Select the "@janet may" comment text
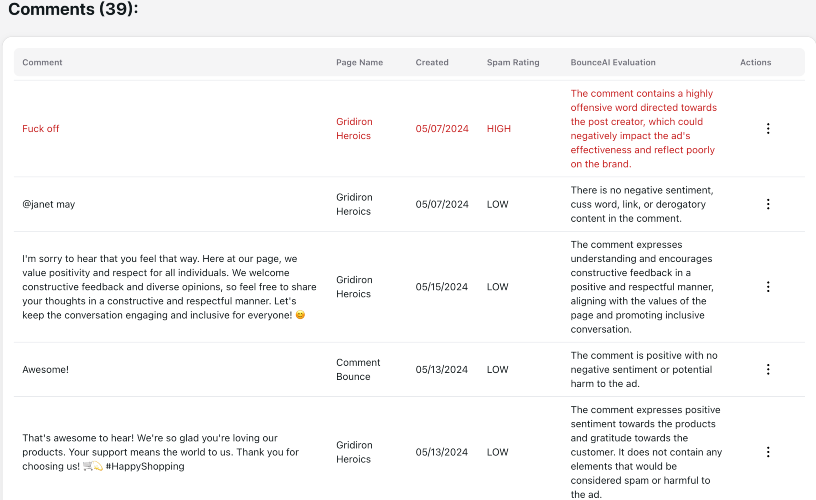The height and width of the screenshot is (500, 816). [49, 204]
